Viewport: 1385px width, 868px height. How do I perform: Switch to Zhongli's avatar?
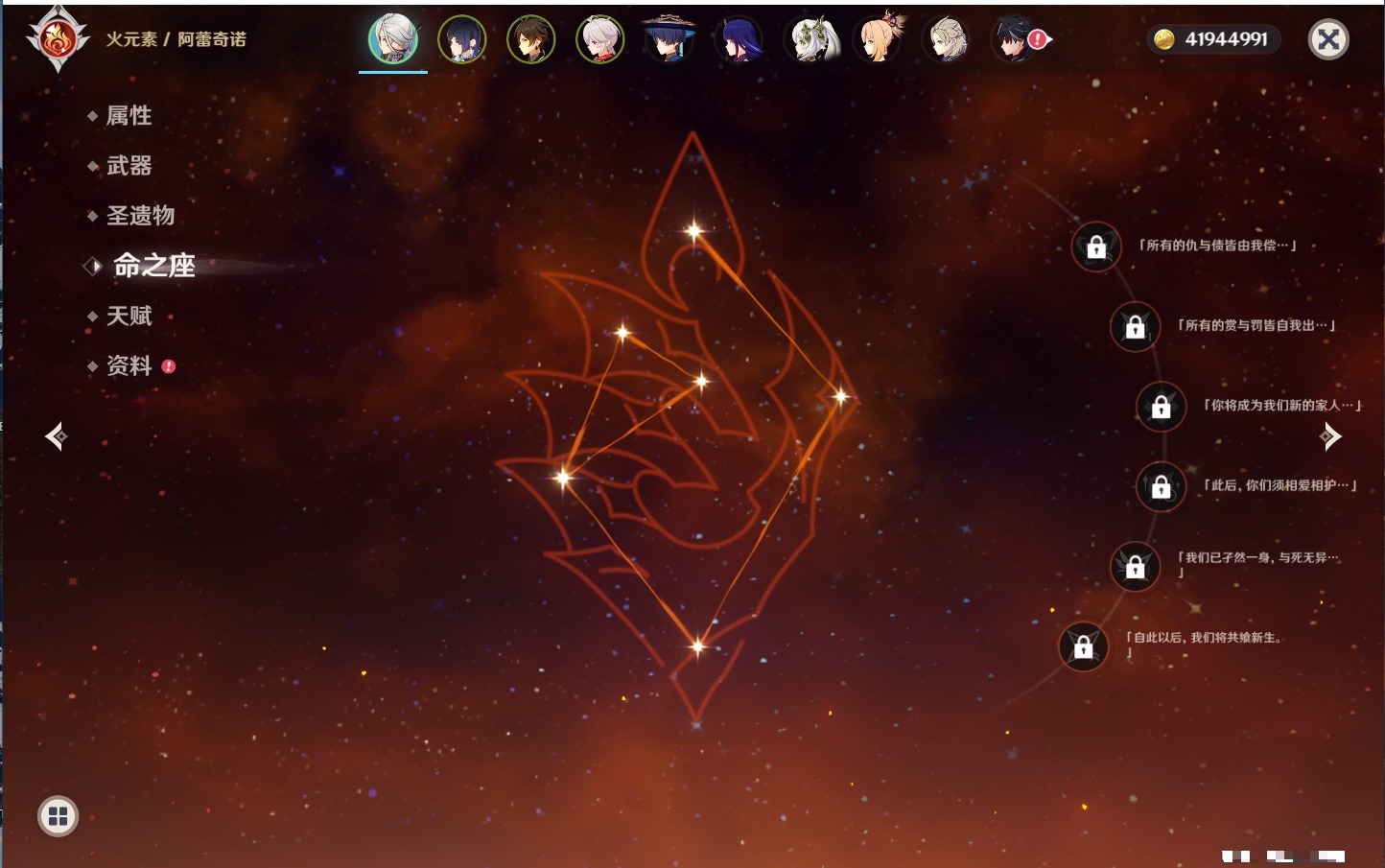click(x=531, y=39)
